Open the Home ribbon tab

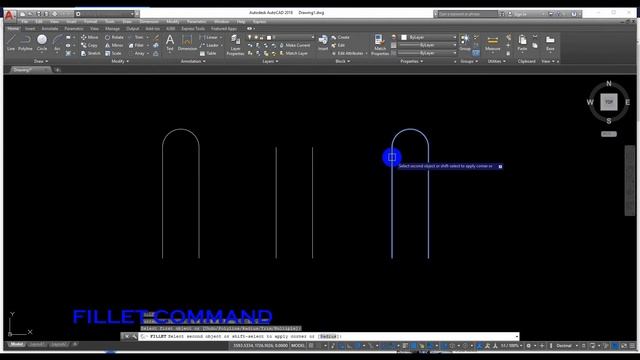click(13, 29)
